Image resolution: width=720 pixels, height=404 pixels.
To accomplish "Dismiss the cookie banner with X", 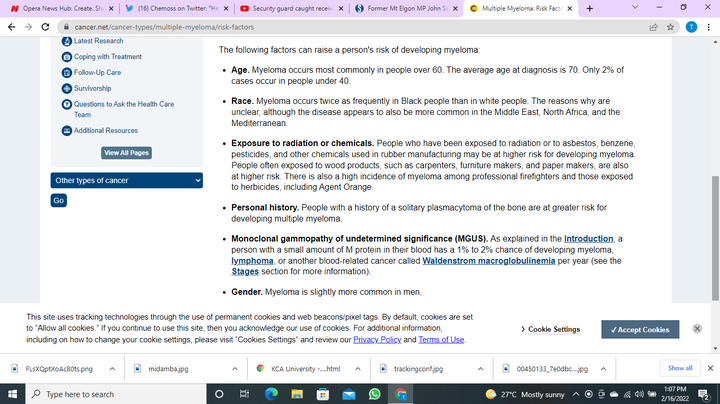I will coord(697,329).
